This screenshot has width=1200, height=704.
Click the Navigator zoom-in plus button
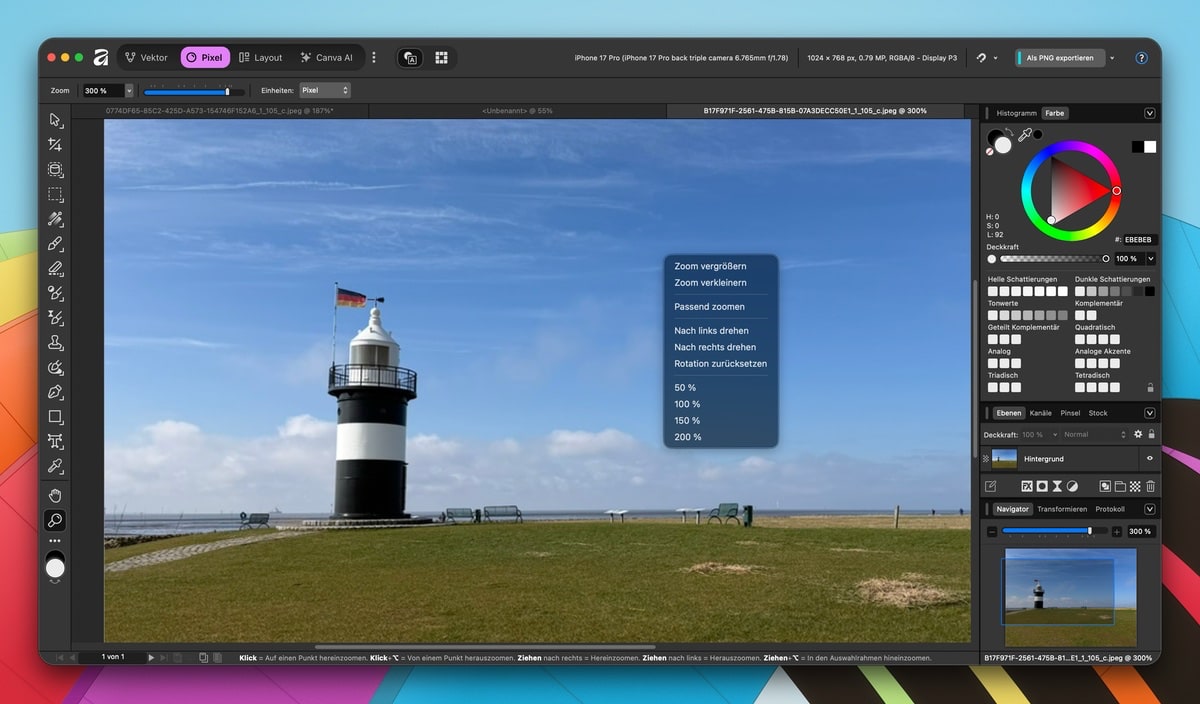click(1116, 531)
